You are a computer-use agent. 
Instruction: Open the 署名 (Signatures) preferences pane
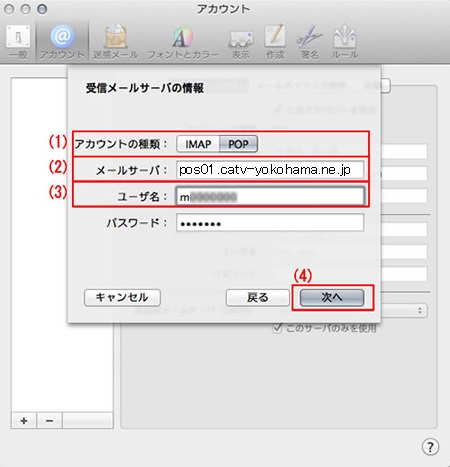309,42
